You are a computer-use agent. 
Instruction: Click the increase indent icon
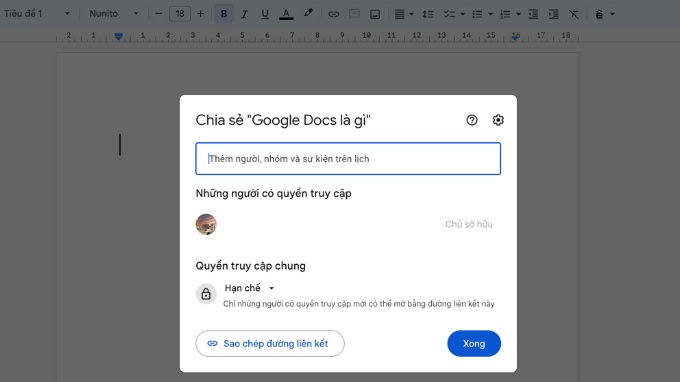click(x=553, y=14)
